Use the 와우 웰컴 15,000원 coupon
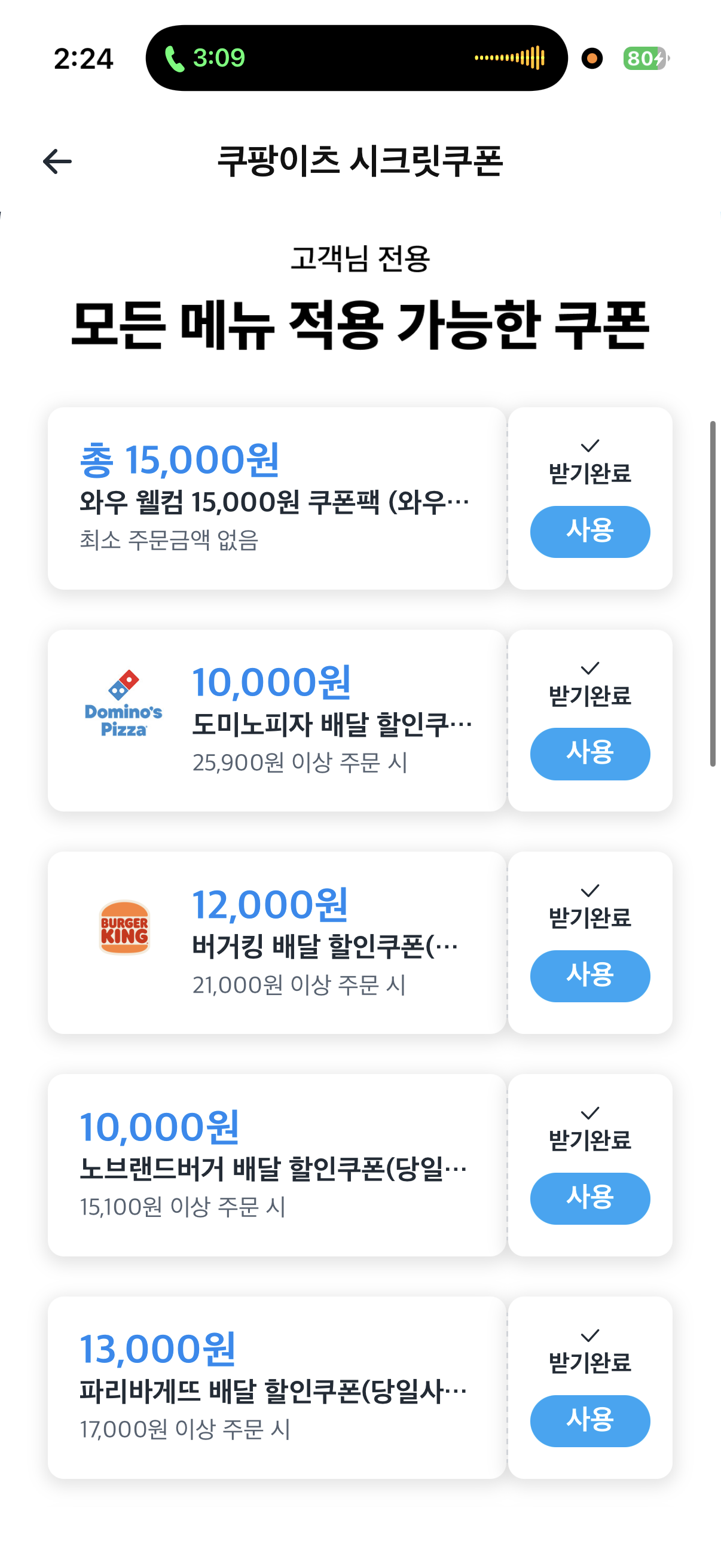This screenshot has width=721, height=1568. pos(589,532)
